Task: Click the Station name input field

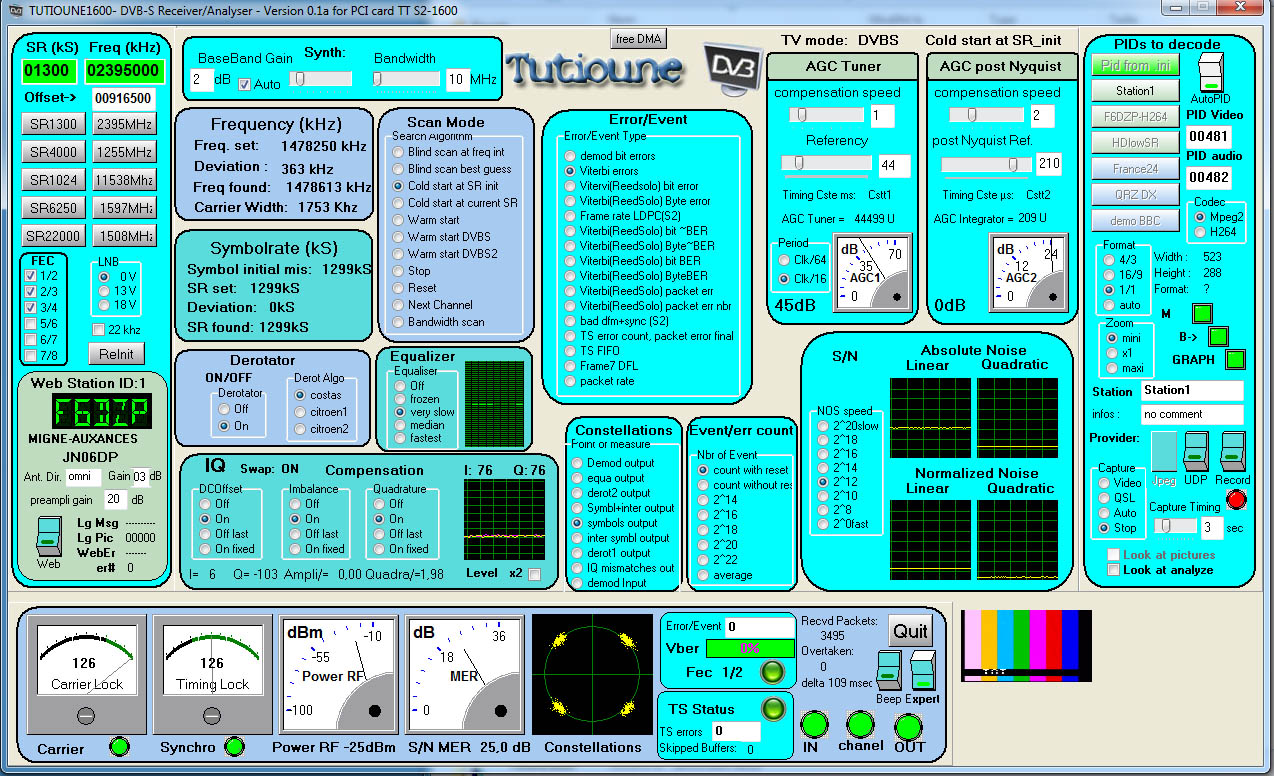Action: [1192, 390]
